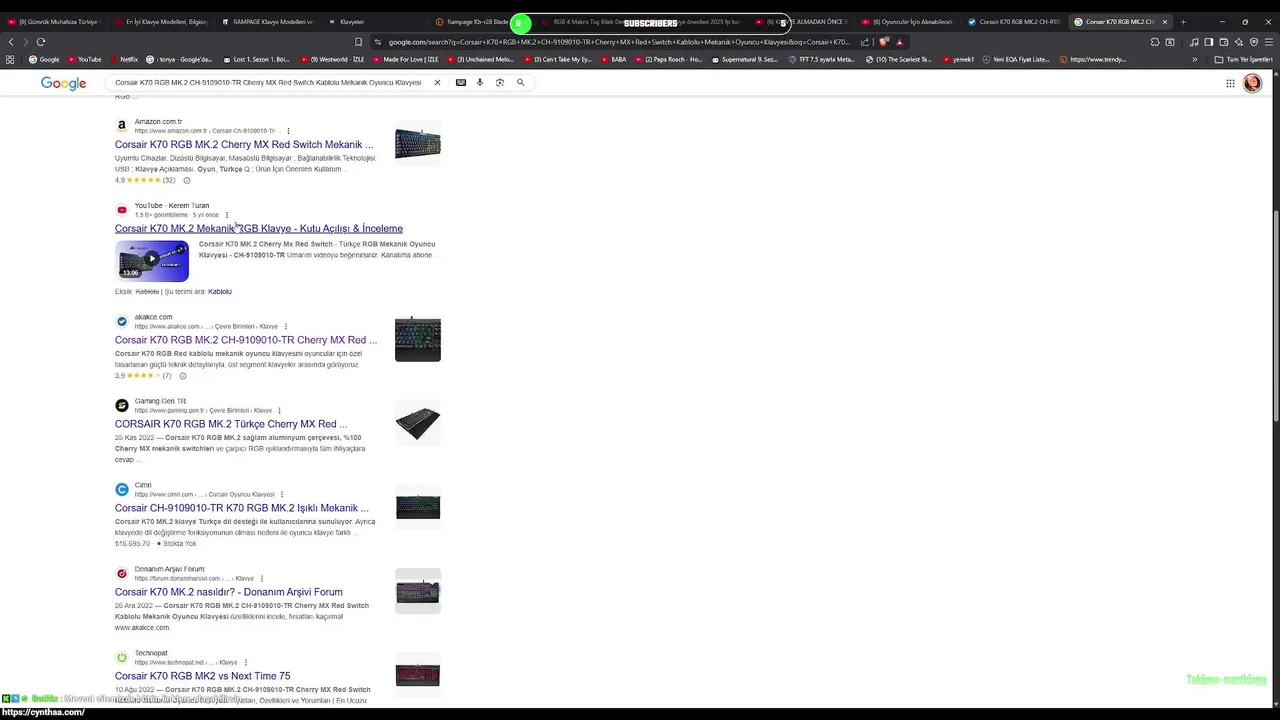Open Netflix bookmark in bookmarks bar

pos(124,59)
